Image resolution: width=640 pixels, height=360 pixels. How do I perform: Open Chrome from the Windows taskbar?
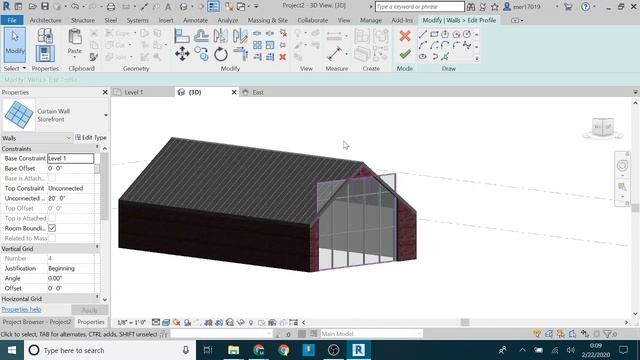284,350
